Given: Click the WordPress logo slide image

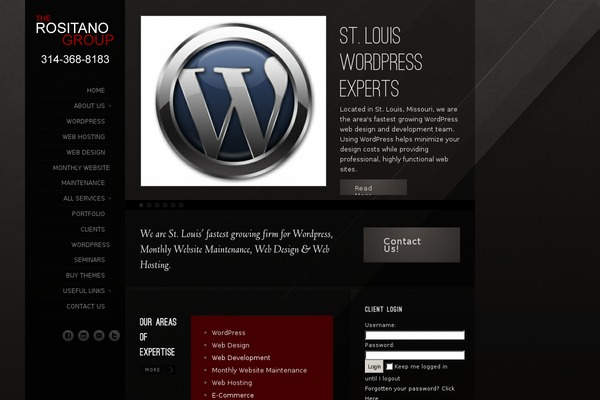Looking at the screenshot, I should [233, 101].
